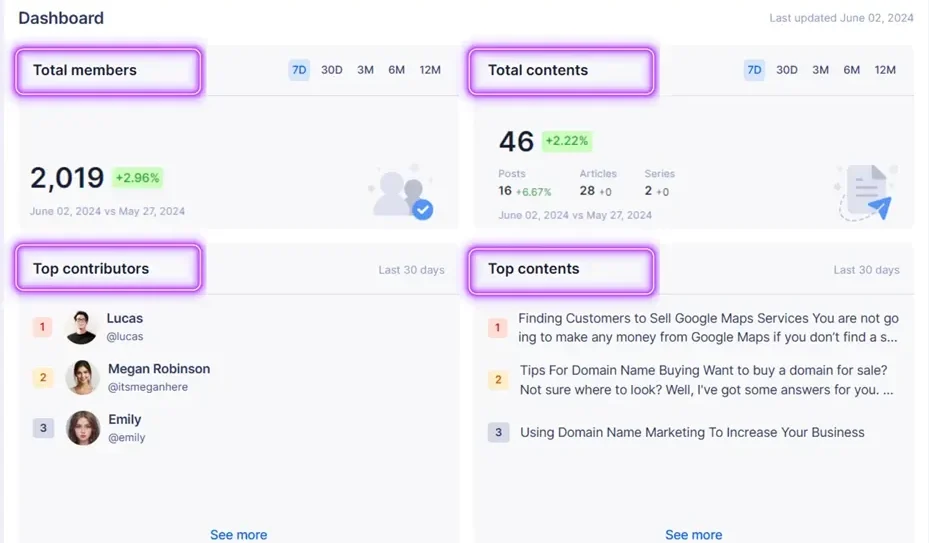Click the @emily handle

click(x=126, y=437)
